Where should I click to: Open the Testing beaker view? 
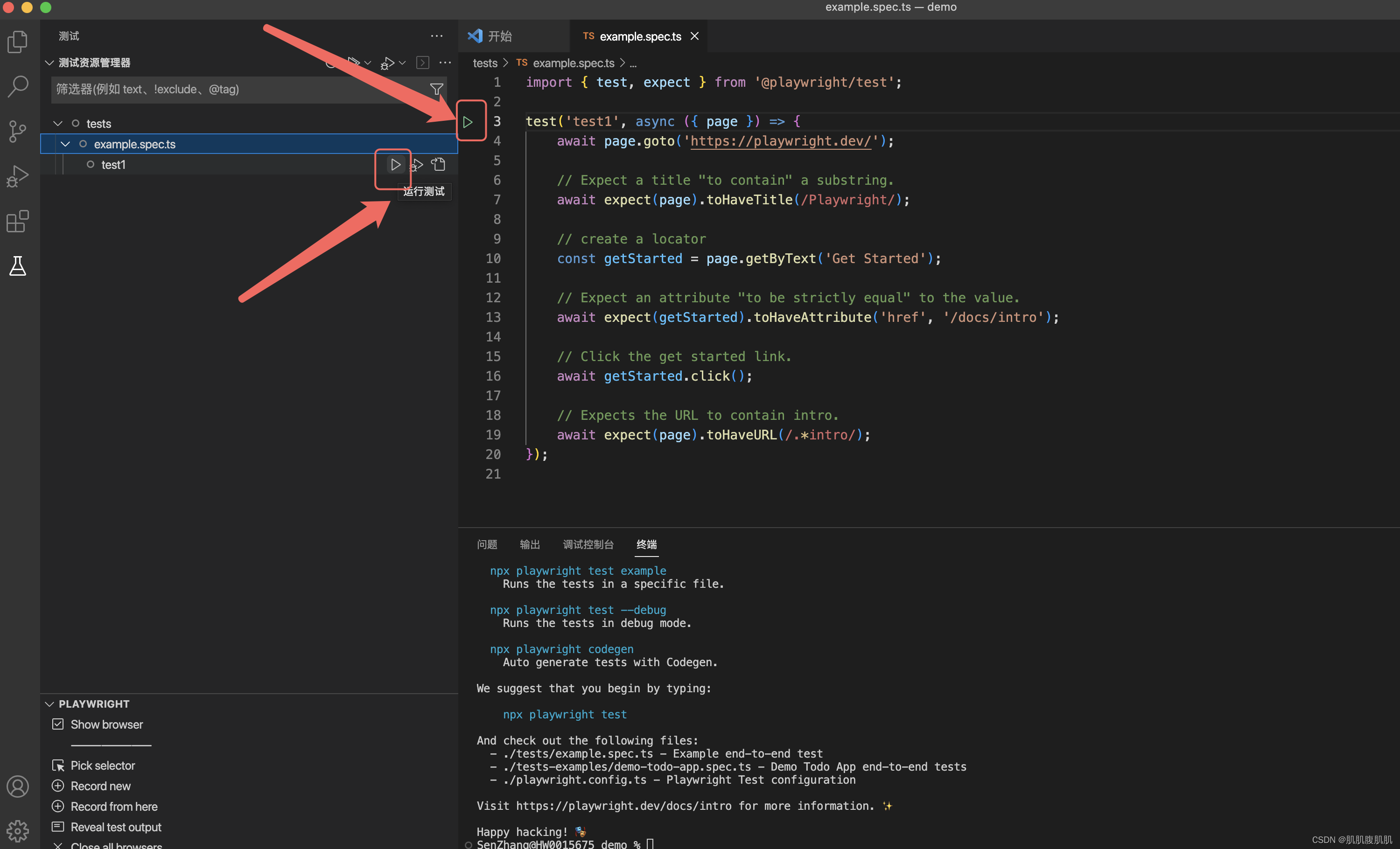pyautogui.click(x=18, y=266)
